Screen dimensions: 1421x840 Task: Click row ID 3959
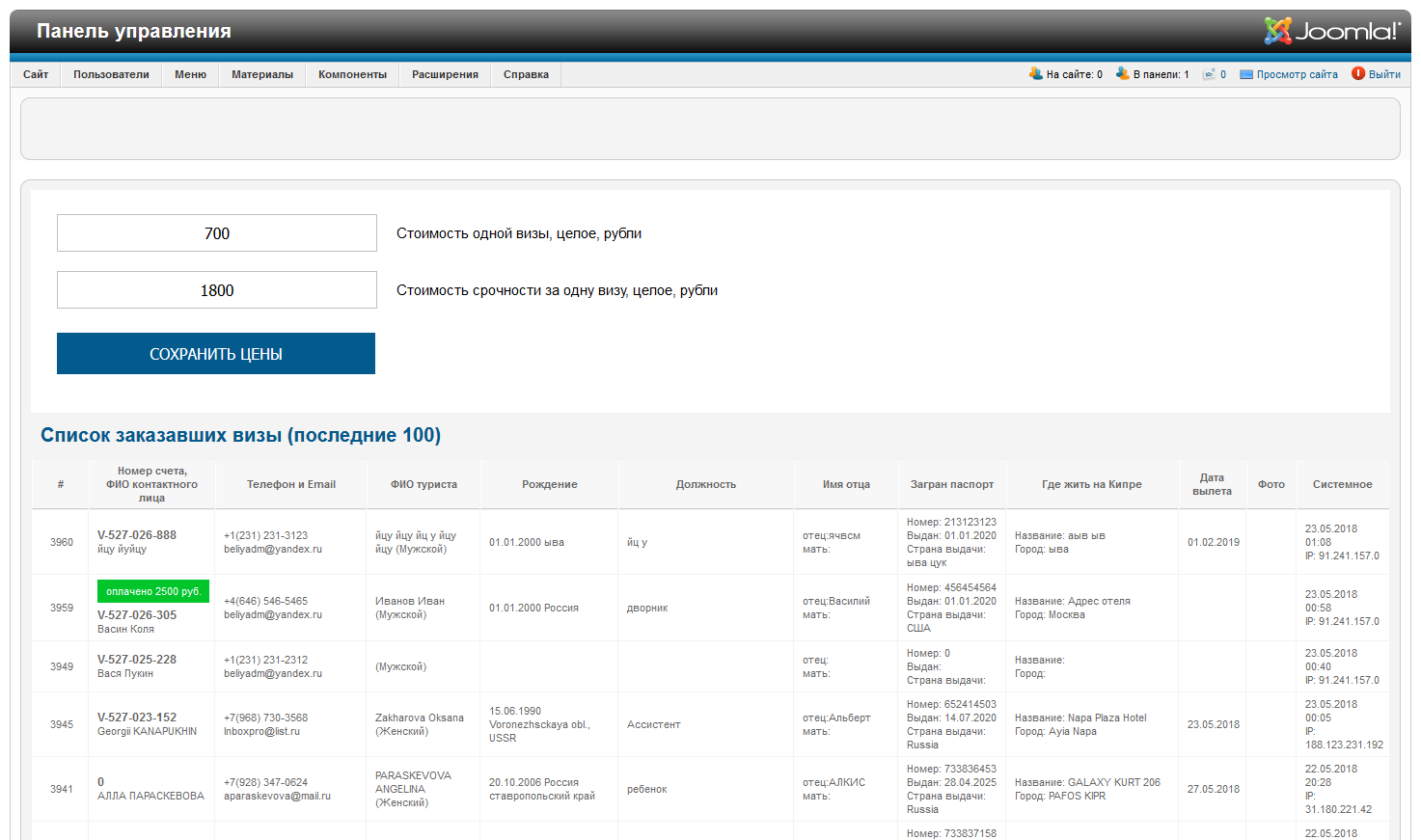[x=62, y=608]
